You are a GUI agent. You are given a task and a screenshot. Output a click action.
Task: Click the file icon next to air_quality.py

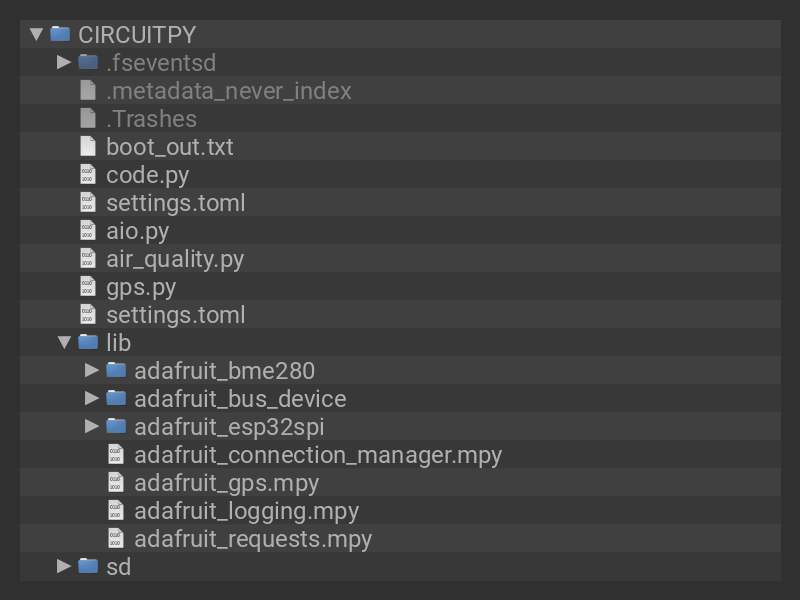(88, 259)
